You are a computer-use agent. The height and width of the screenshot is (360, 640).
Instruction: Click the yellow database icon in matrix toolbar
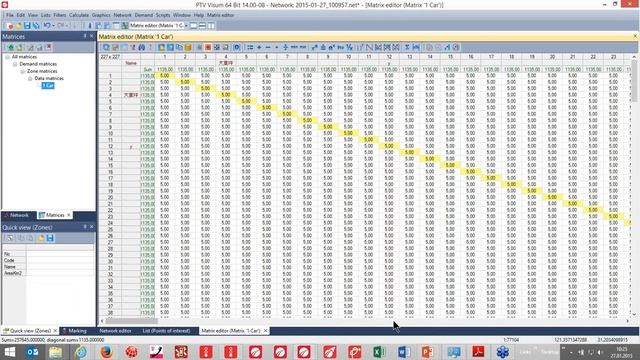click(188, 47)
